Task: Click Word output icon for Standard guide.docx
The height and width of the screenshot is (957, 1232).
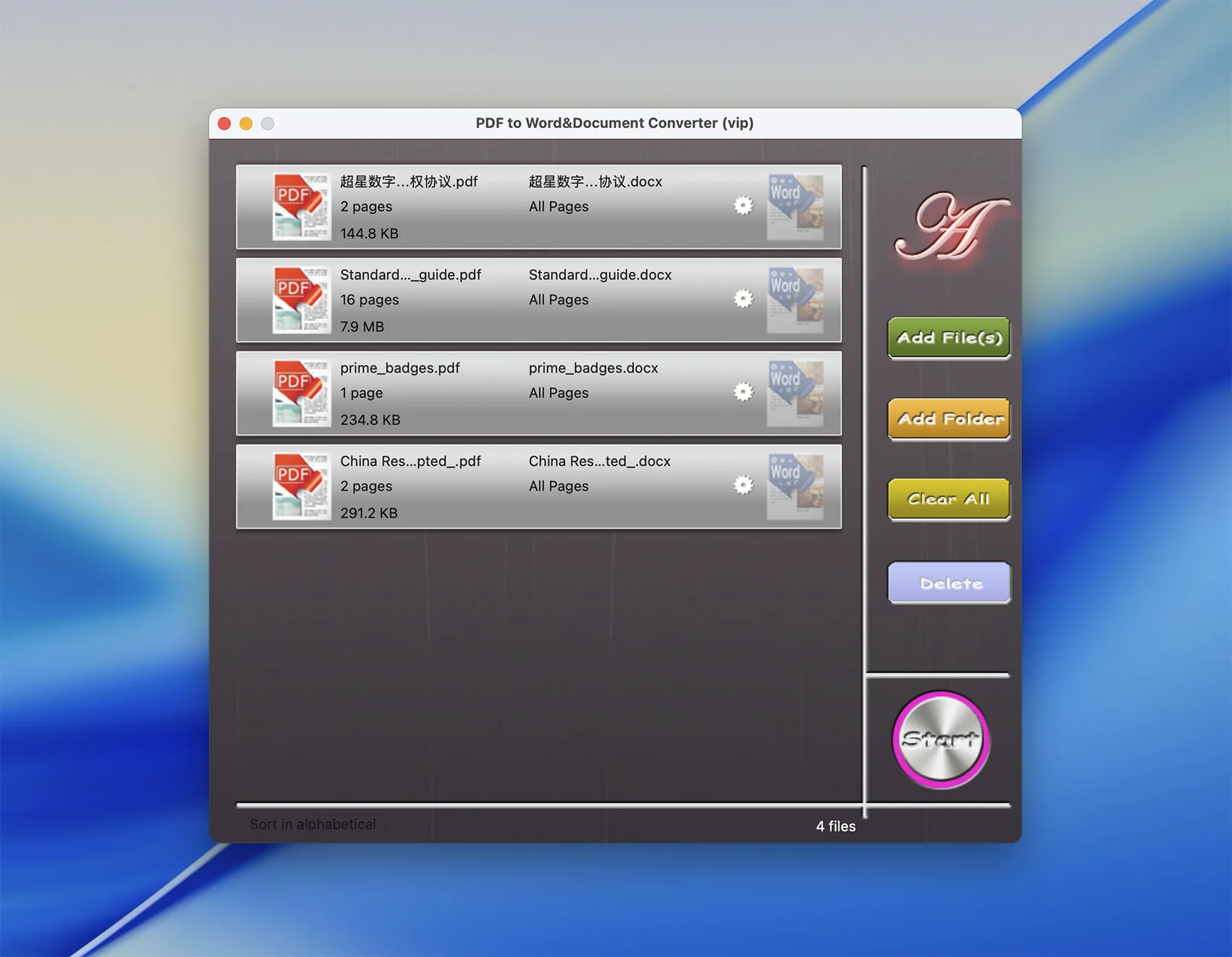Action: click(795, 300)
